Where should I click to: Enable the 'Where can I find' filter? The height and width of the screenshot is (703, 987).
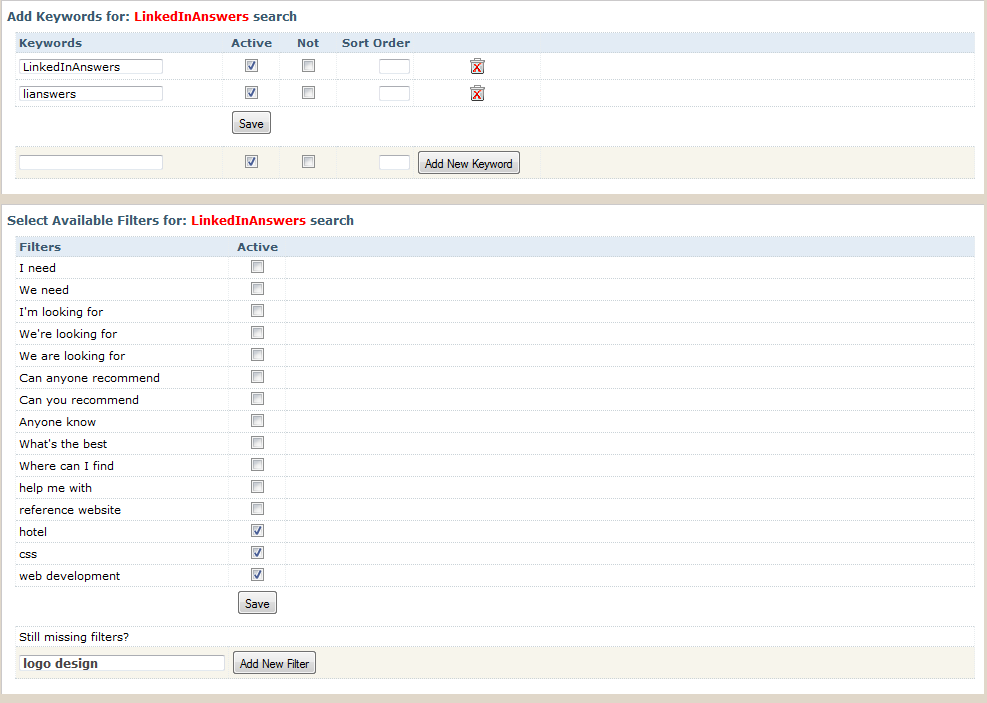click(x=257, y=465)
